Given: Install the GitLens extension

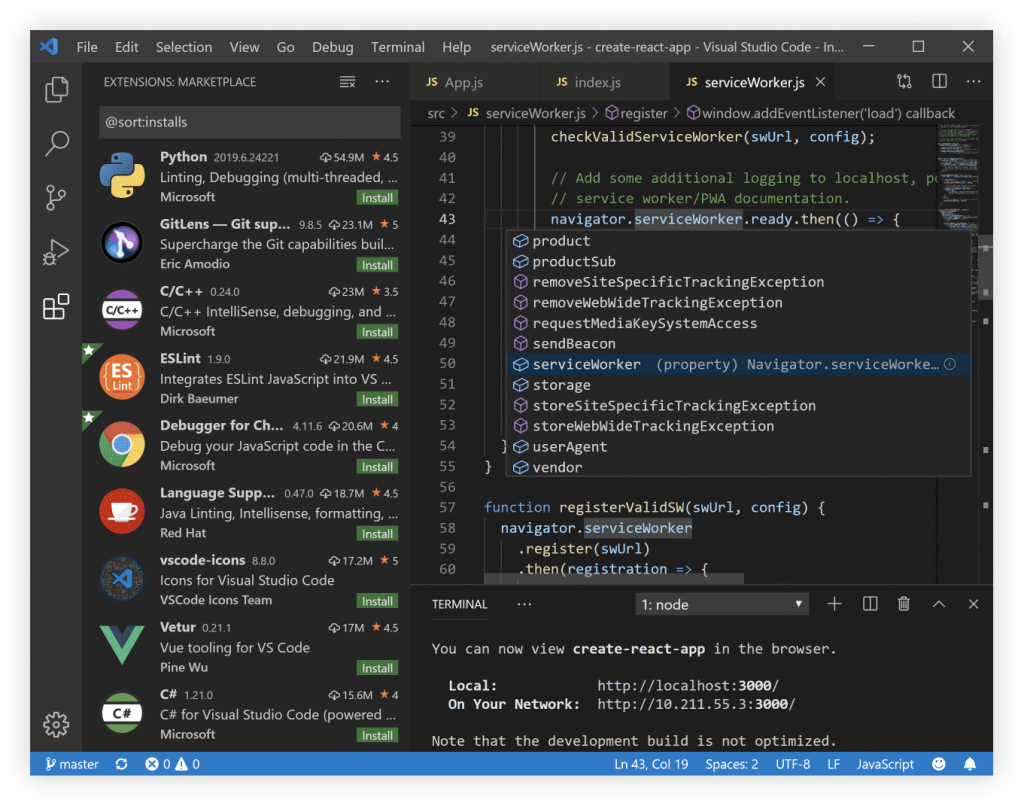Looking at the screenshot, I should [x=377, y=265].
